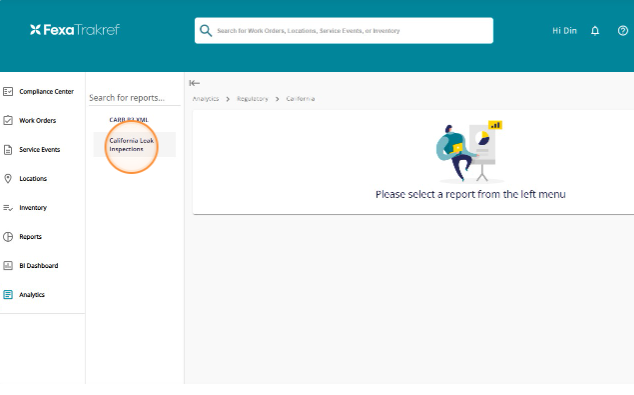Click the California breadcrumb
Viewport: 634px width, 395px height.
coord(300,99)
